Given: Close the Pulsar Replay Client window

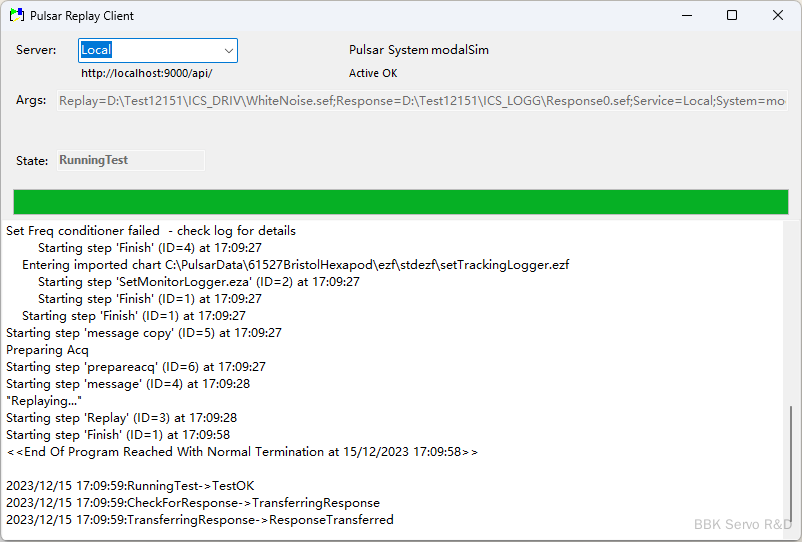Looking at the screenshot, I should (778, 16).
